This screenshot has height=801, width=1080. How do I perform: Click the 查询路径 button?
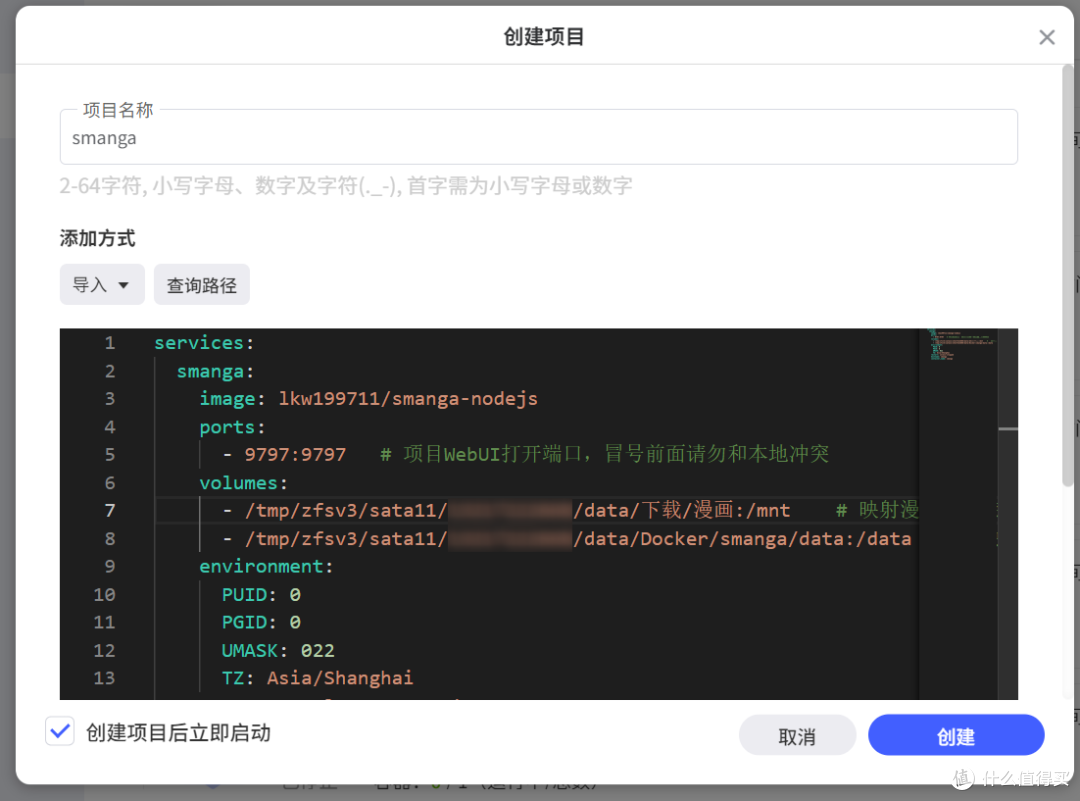coord(202,284)
